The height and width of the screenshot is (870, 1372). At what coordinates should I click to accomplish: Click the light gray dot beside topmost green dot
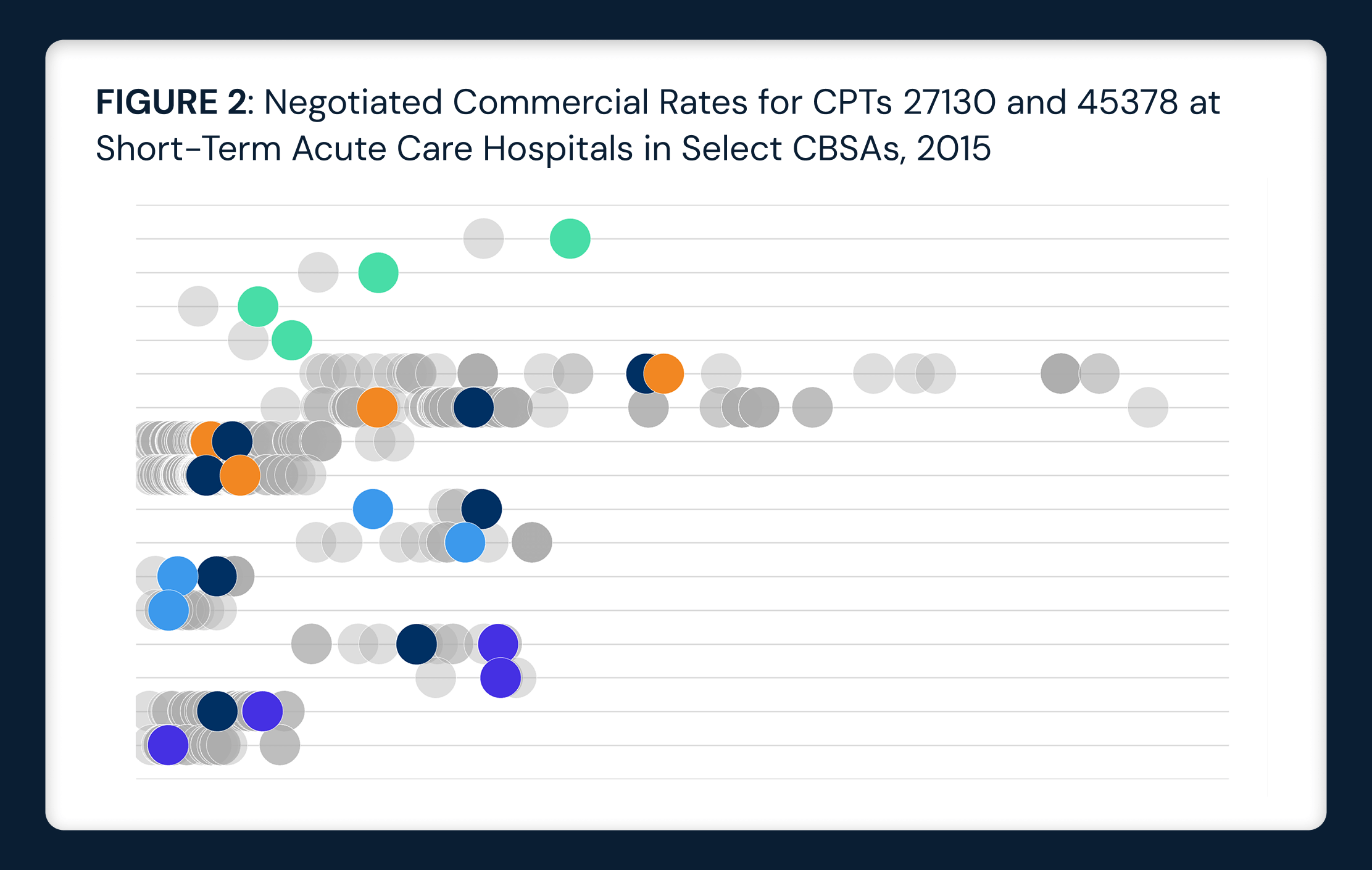(x=483, y=239)
